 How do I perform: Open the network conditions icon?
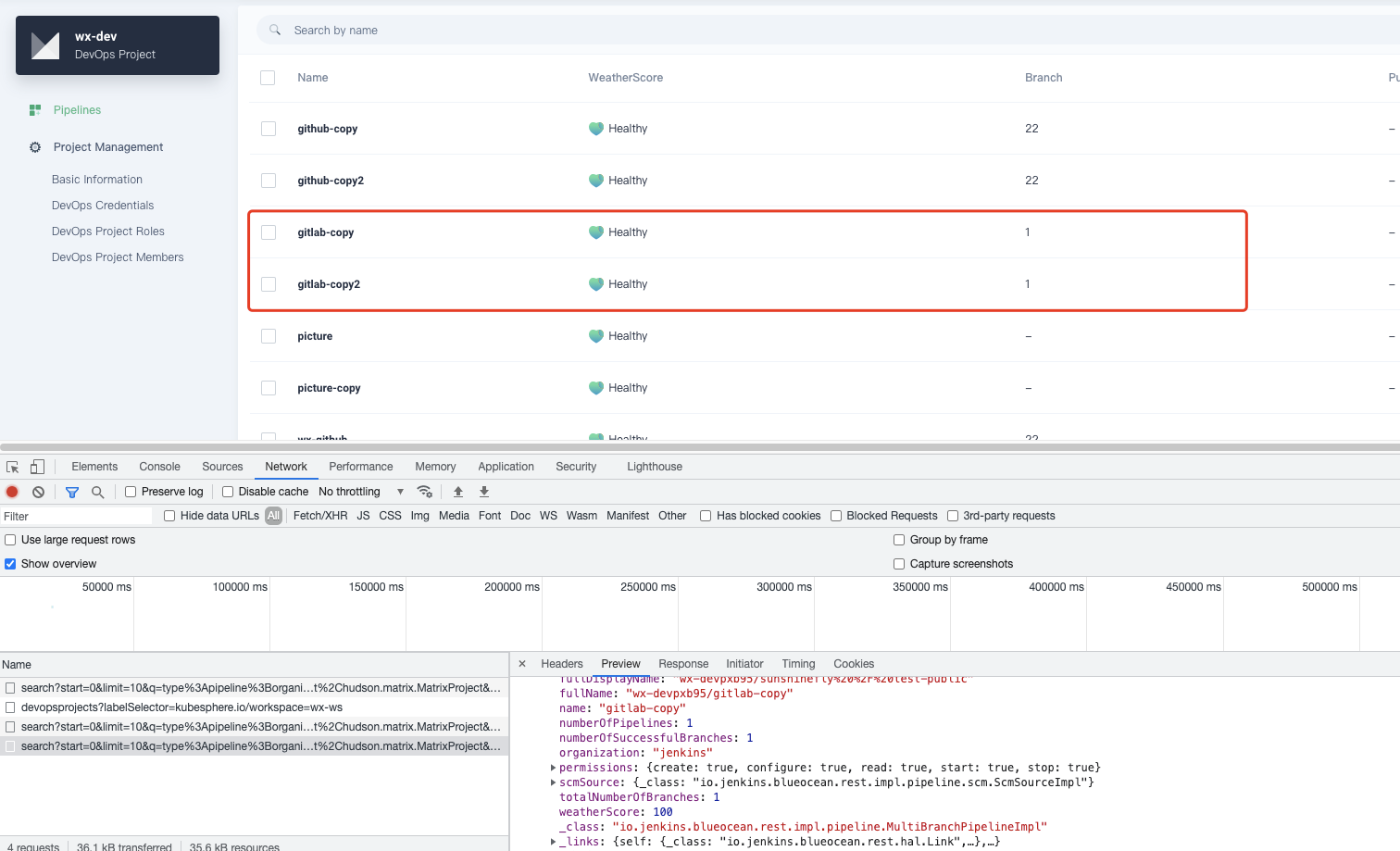425,492
